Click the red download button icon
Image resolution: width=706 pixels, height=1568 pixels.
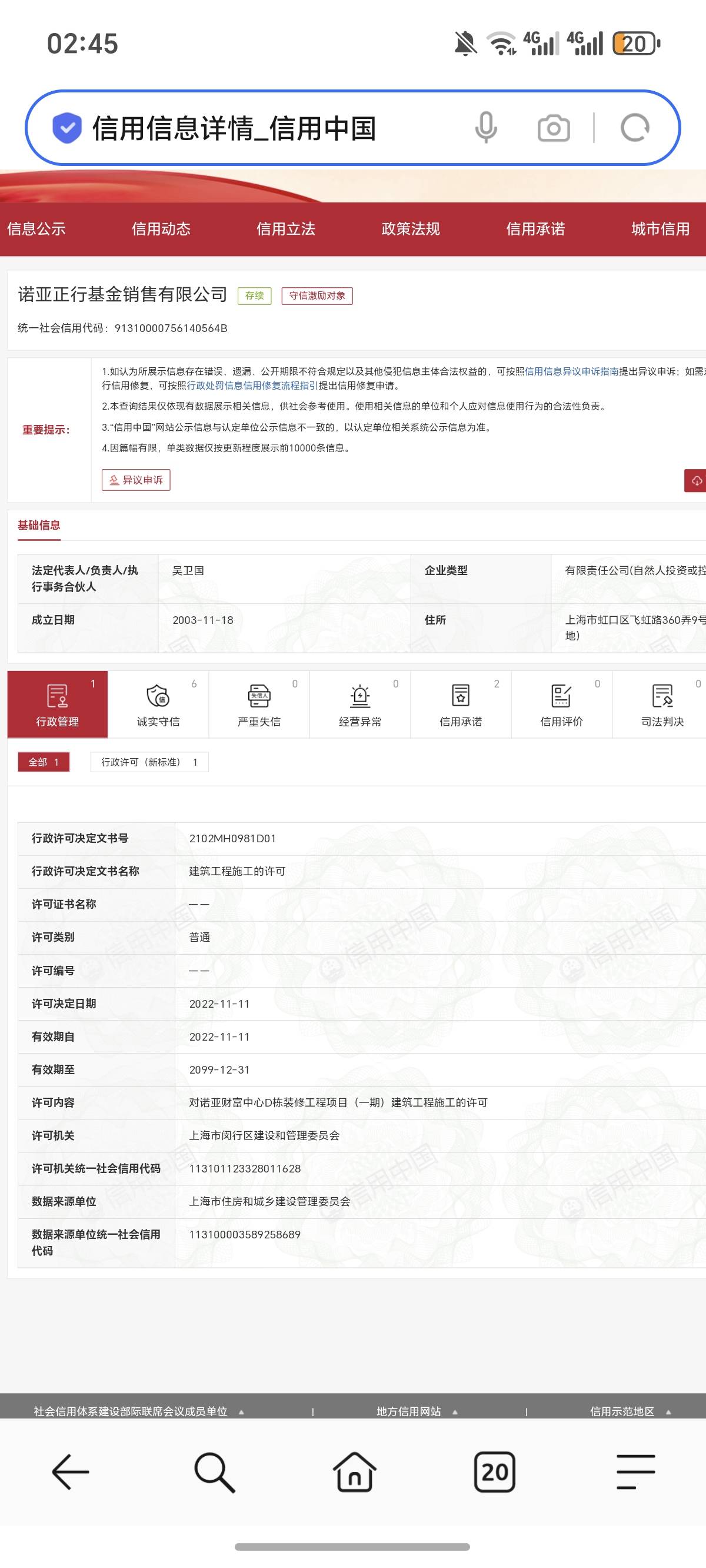tap(695, 480)
